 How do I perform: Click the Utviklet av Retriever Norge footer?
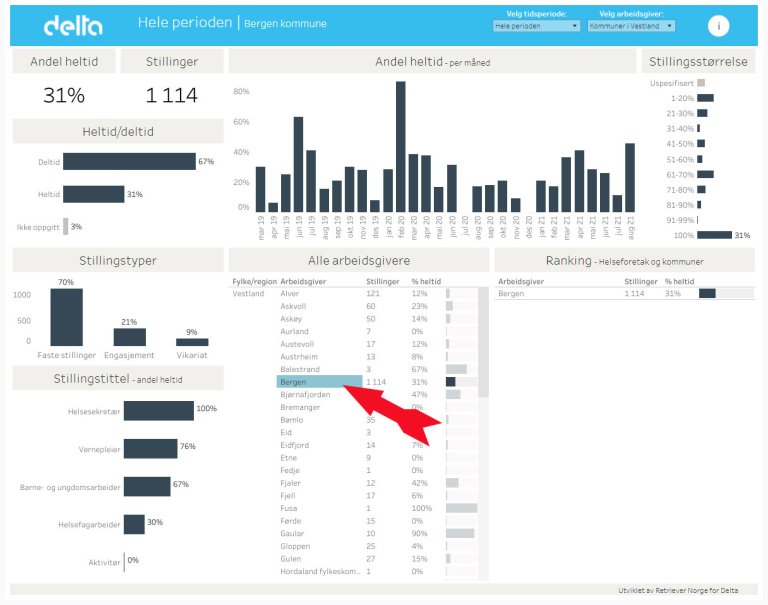pos(678,590)
